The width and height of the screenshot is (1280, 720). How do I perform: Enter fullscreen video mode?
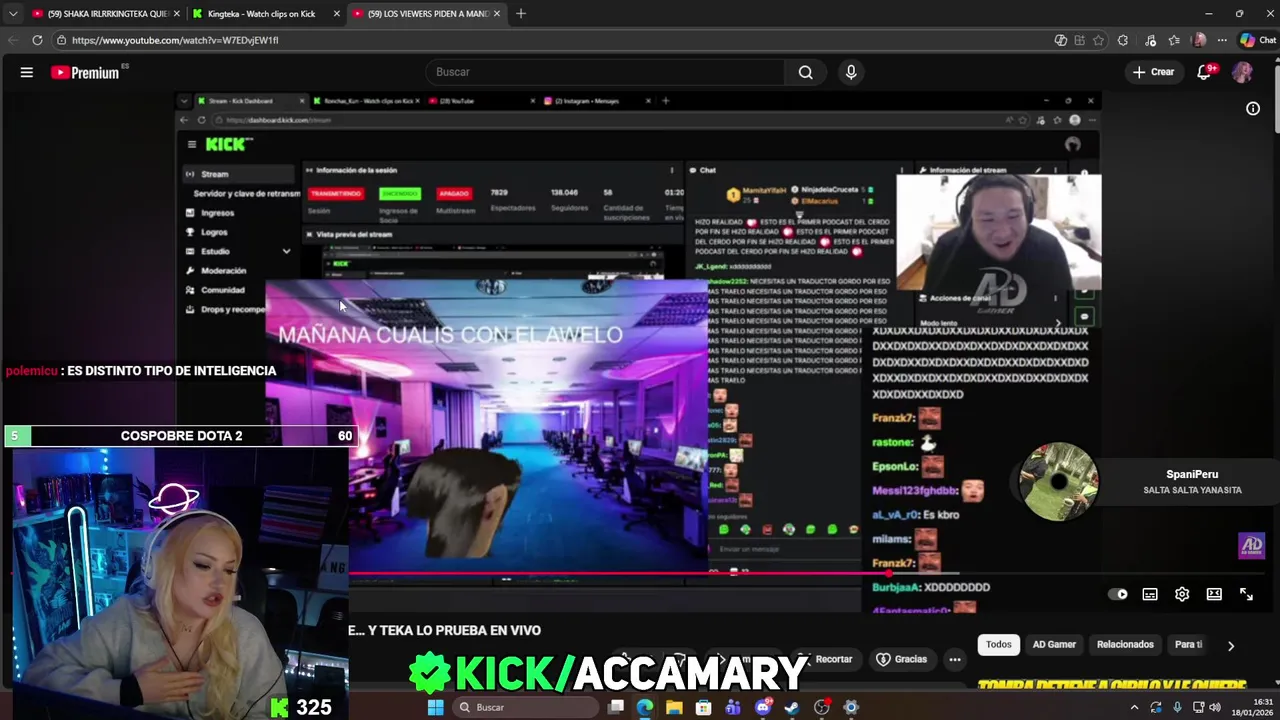[1246, 594]
